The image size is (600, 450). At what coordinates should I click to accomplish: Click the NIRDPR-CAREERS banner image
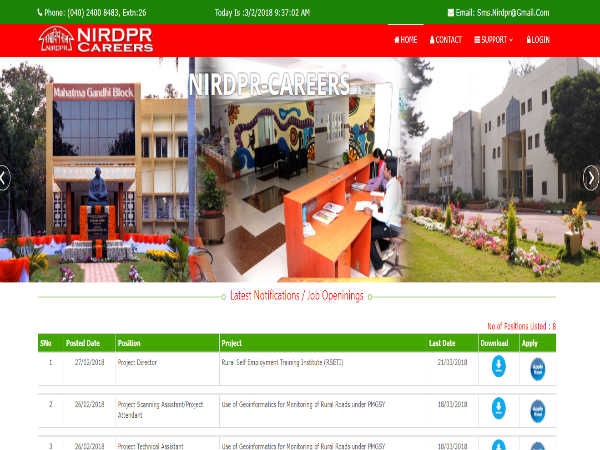300,170
